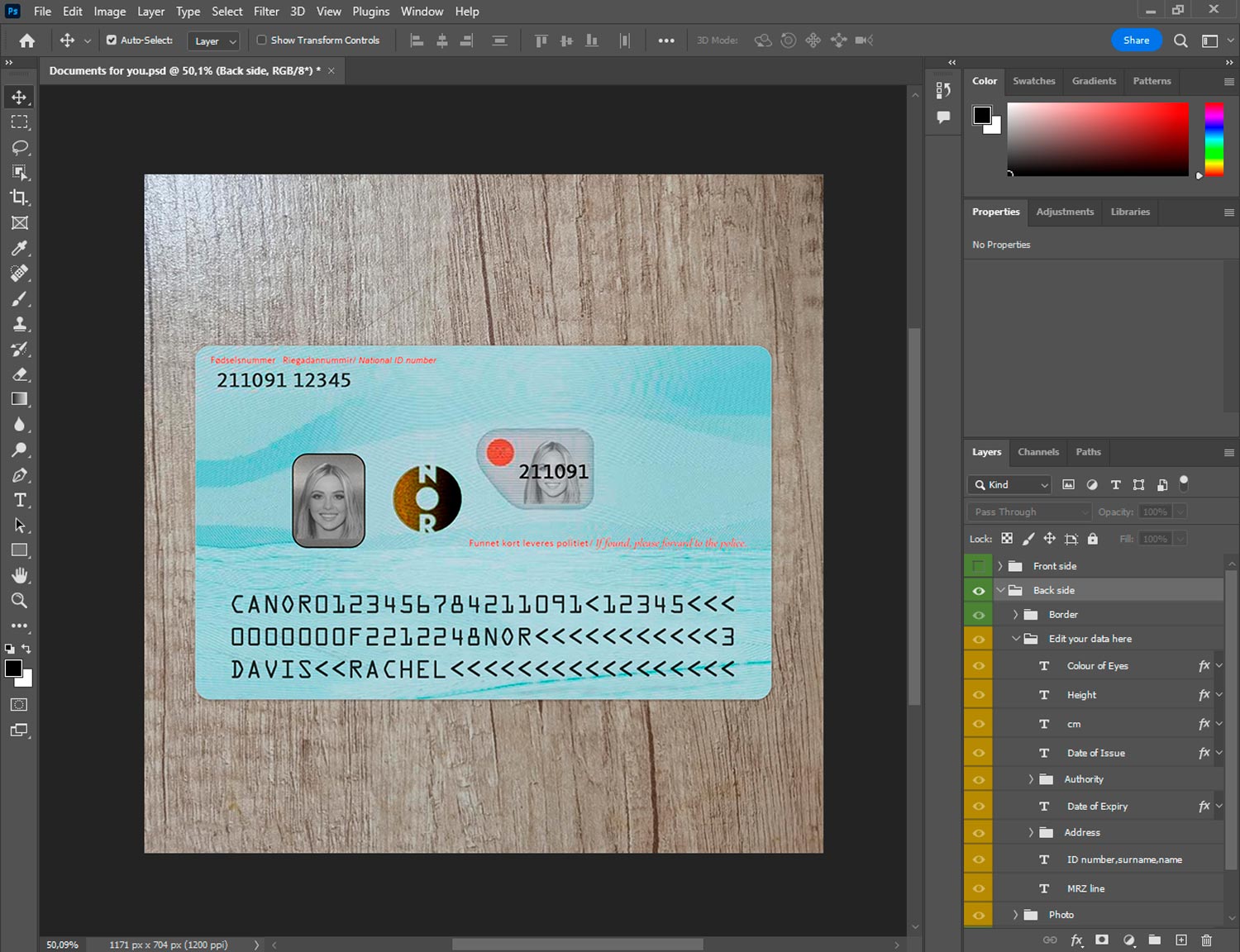Switch to the Channels tab
The height and width of the screenshot is (952, 1240).
coord(1037,452)
